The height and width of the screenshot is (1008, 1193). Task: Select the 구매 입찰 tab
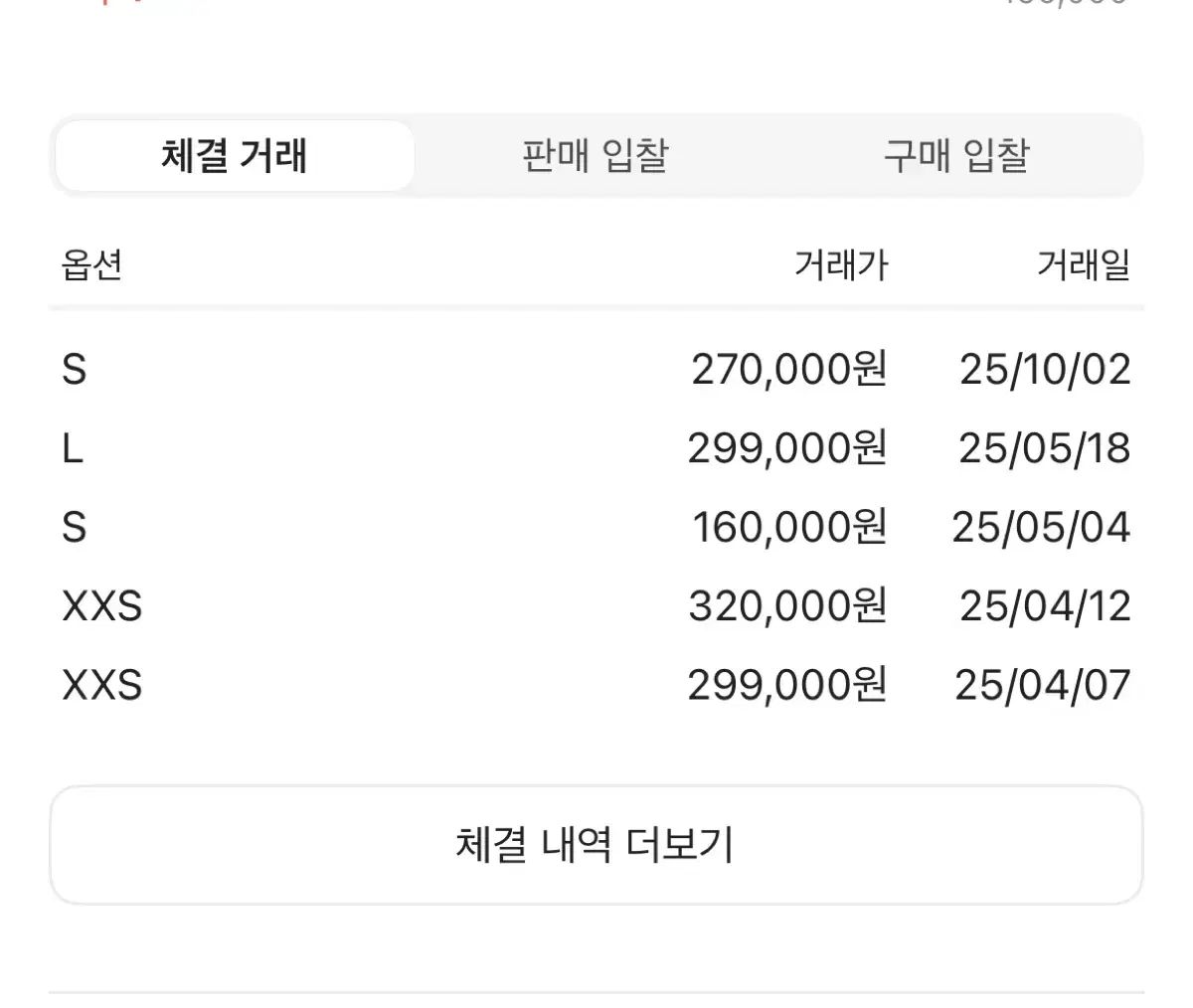coord(955,156)
